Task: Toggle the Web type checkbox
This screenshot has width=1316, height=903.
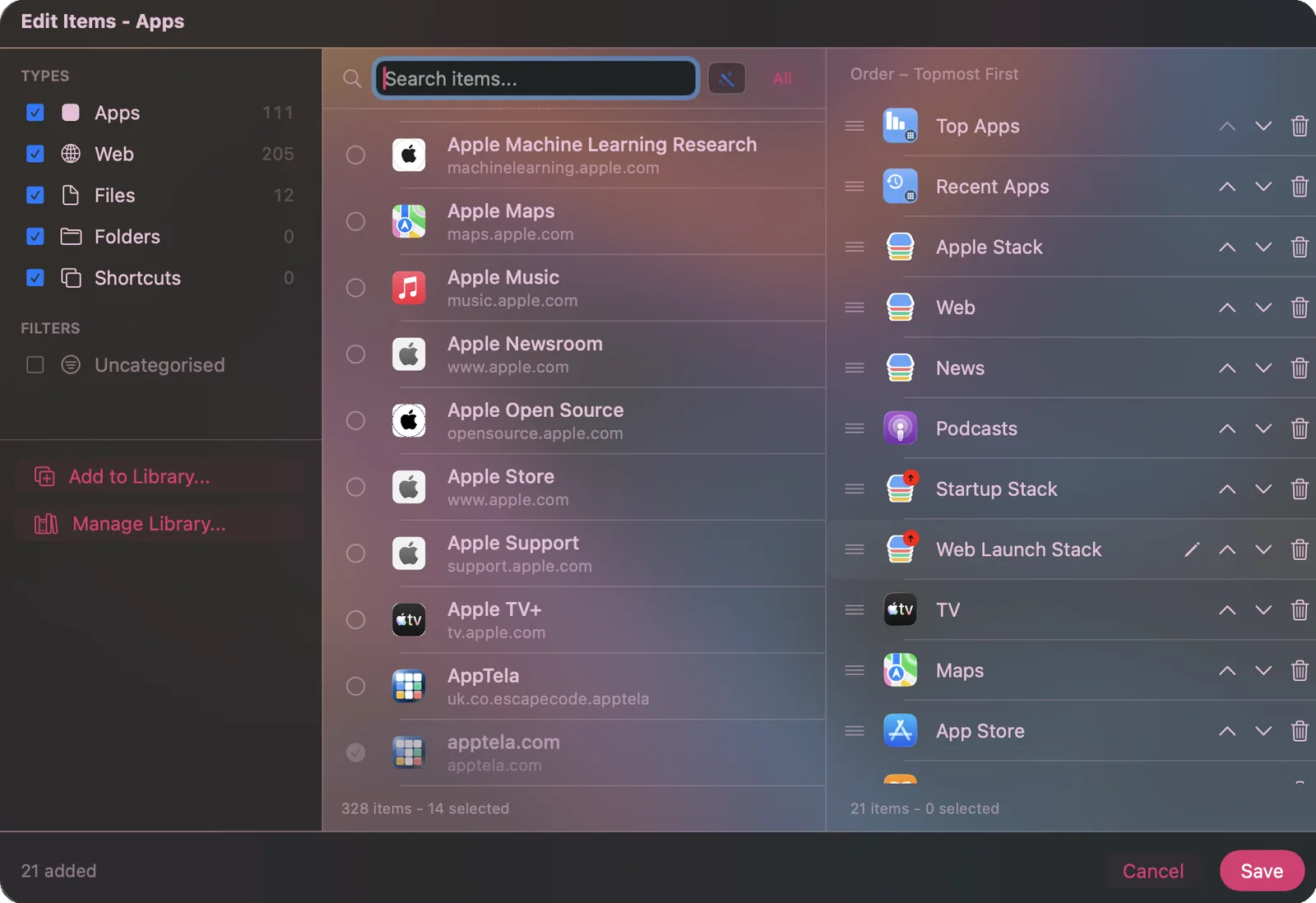Action: 35,154
